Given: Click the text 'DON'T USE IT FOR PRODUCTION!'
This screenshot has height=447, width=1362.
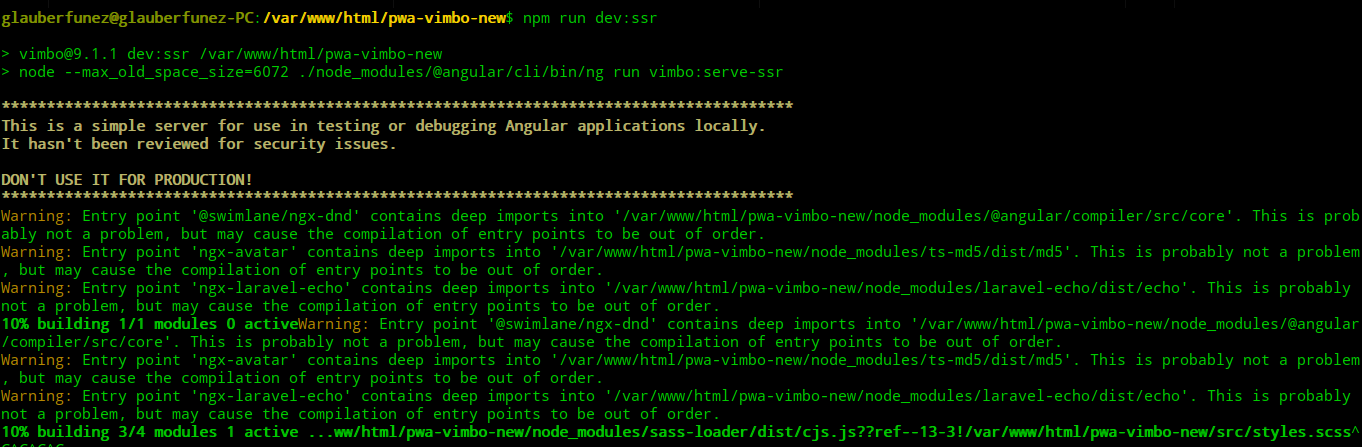Looking at the screenshot, I should tap(128, 180).
